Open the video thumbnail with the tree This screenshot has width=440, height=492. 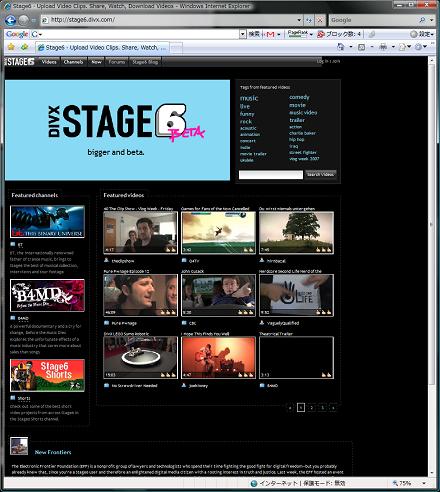(x=296, y=233)
